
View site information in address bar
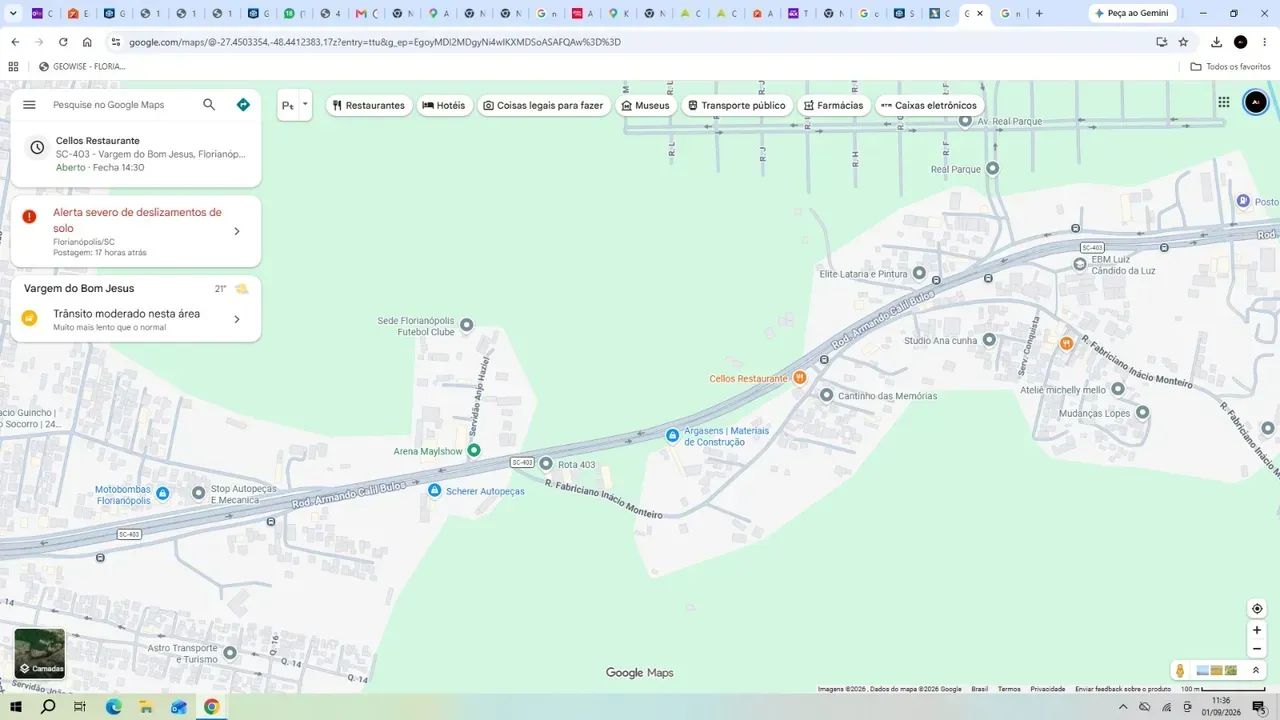coord(116,42)
